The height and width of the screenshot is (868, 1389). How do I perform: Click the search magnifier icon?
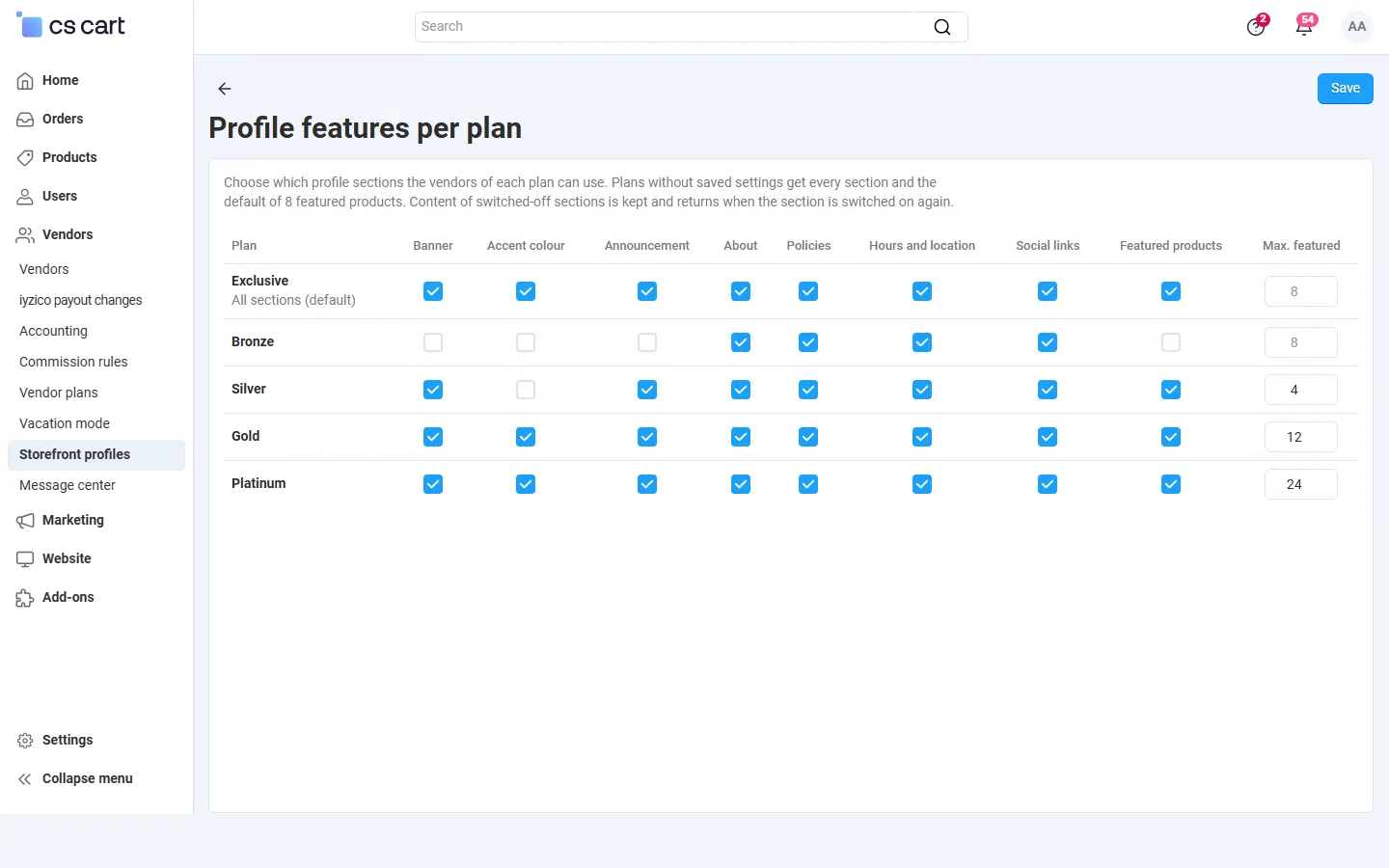tap(942, 27)
